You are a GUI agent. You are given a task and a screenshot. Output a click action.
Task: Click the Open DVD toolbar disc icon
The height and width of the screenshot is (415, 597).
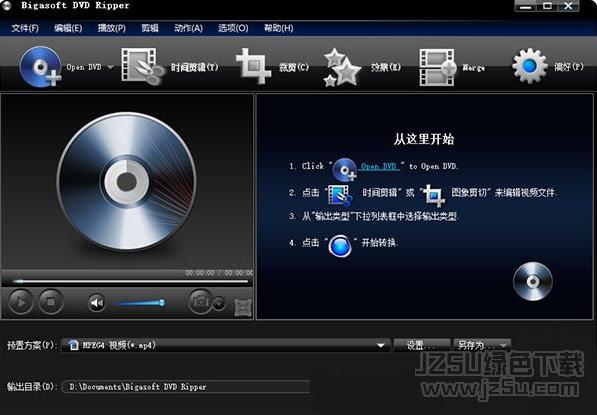[x=40, y=67]
